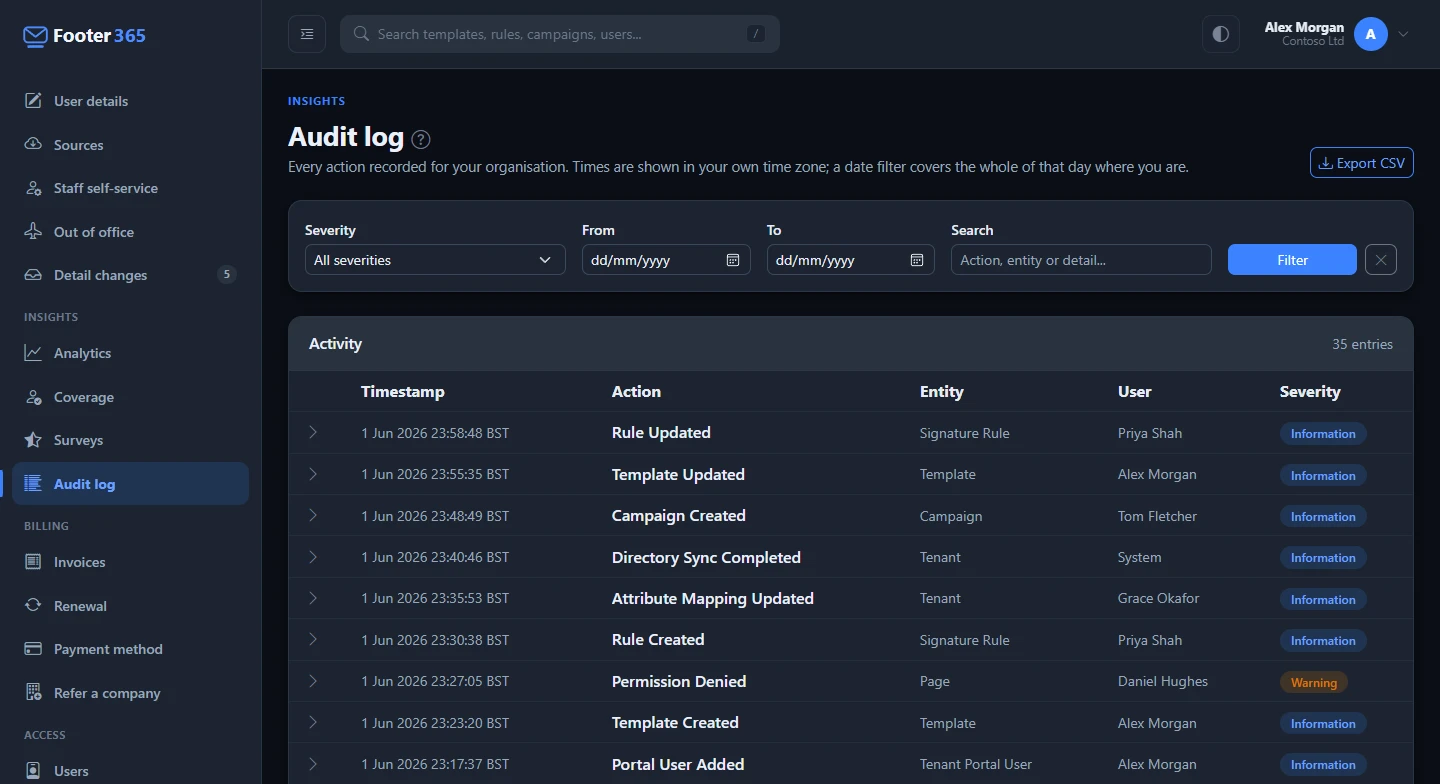The width and height of the screenshot is (1440, 784).
Task: Go to Sources in the sidebar
Action: tap(131, 145)
